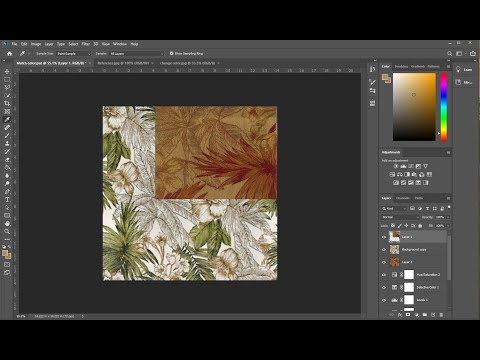The image size is (480, 360).
Task: Select the Hand tool
Action: [7, 223]
